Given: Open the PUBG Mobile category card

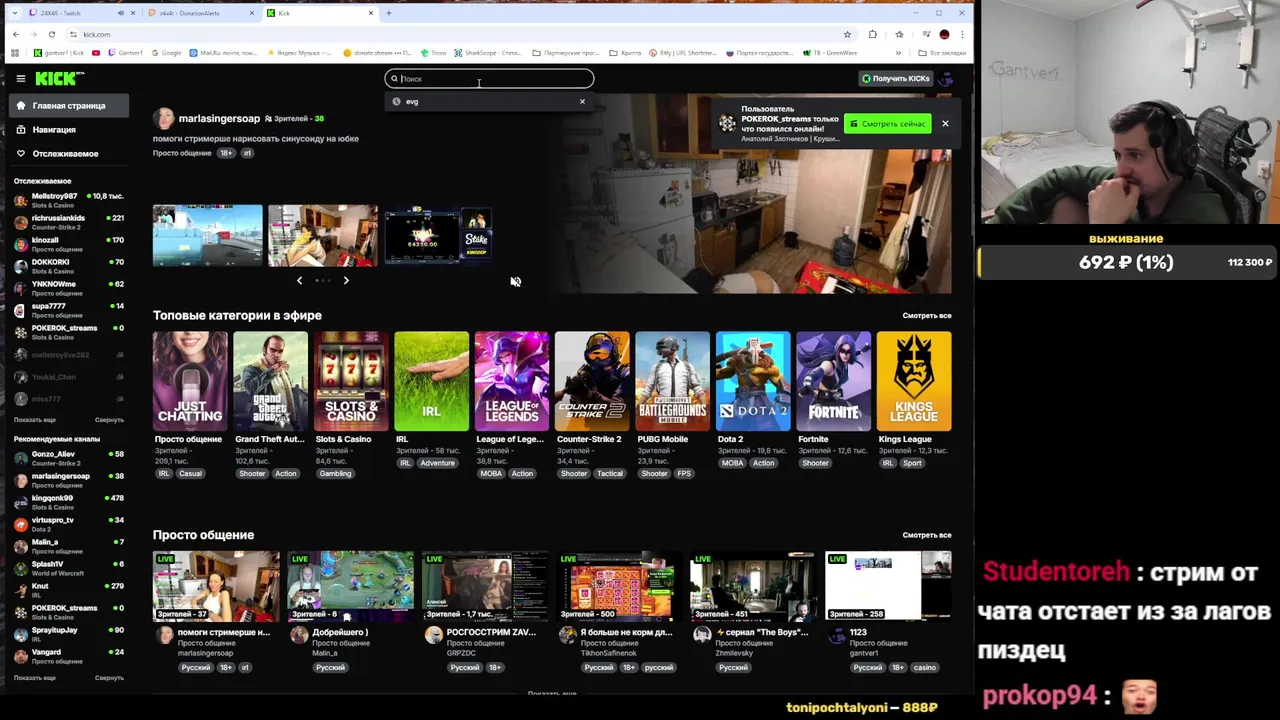Looking at the screenshot, I should (x=672, y=381).
